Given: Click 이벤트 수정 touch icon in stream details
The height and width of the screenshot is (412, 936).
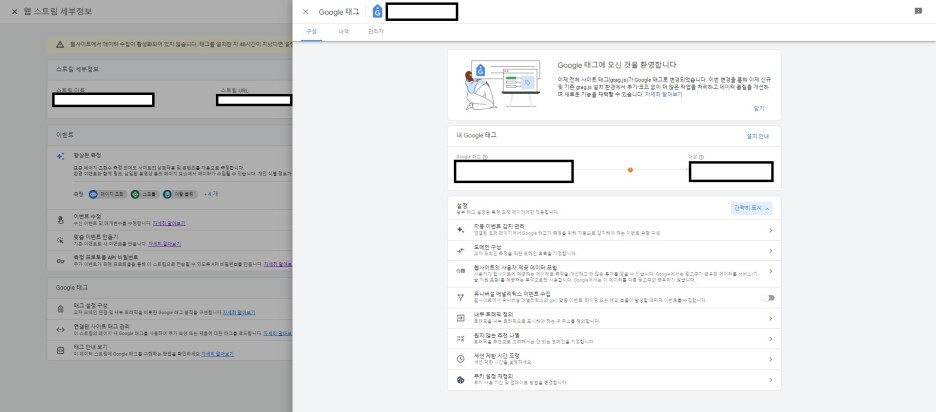Looking at the screenshot, I should pos(60,220).
